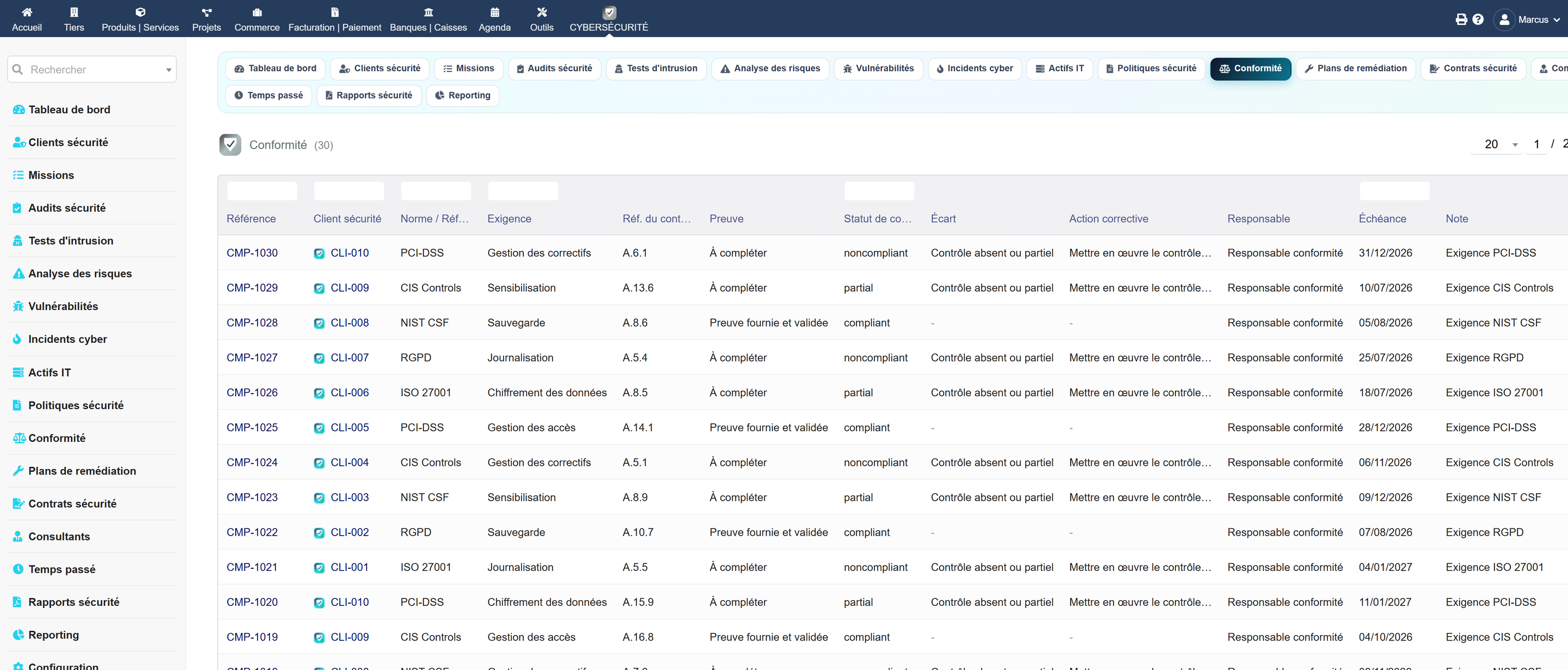Click the sidebar Actifs IT server icon
Image resolution: width=1568 pixels, height=670 pixels.
coord(19,372)
